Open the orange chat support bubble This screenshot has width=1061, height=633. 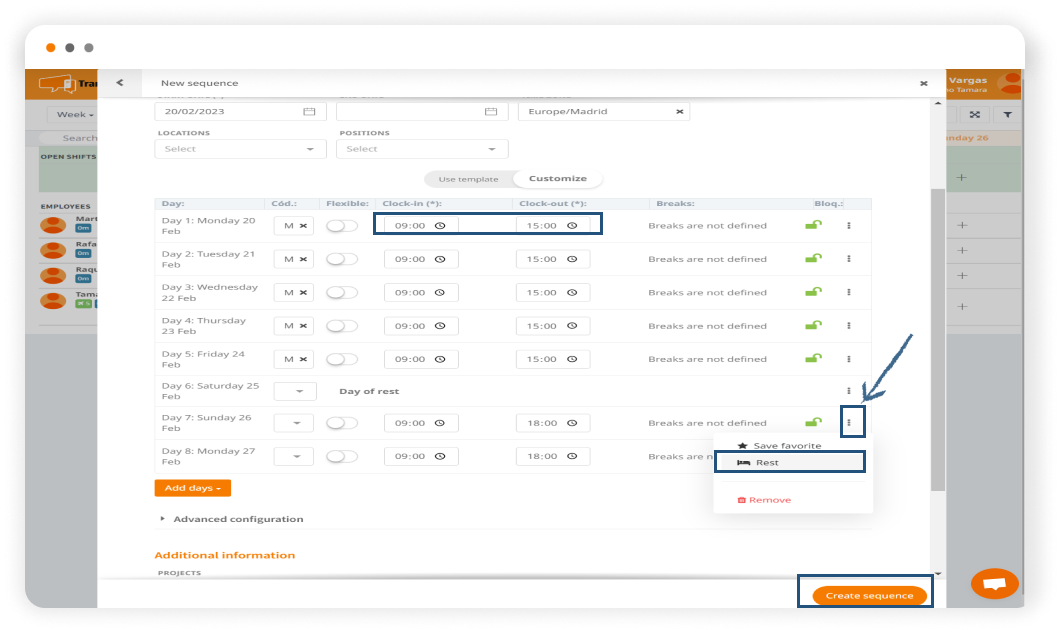(x=994, y=584)
